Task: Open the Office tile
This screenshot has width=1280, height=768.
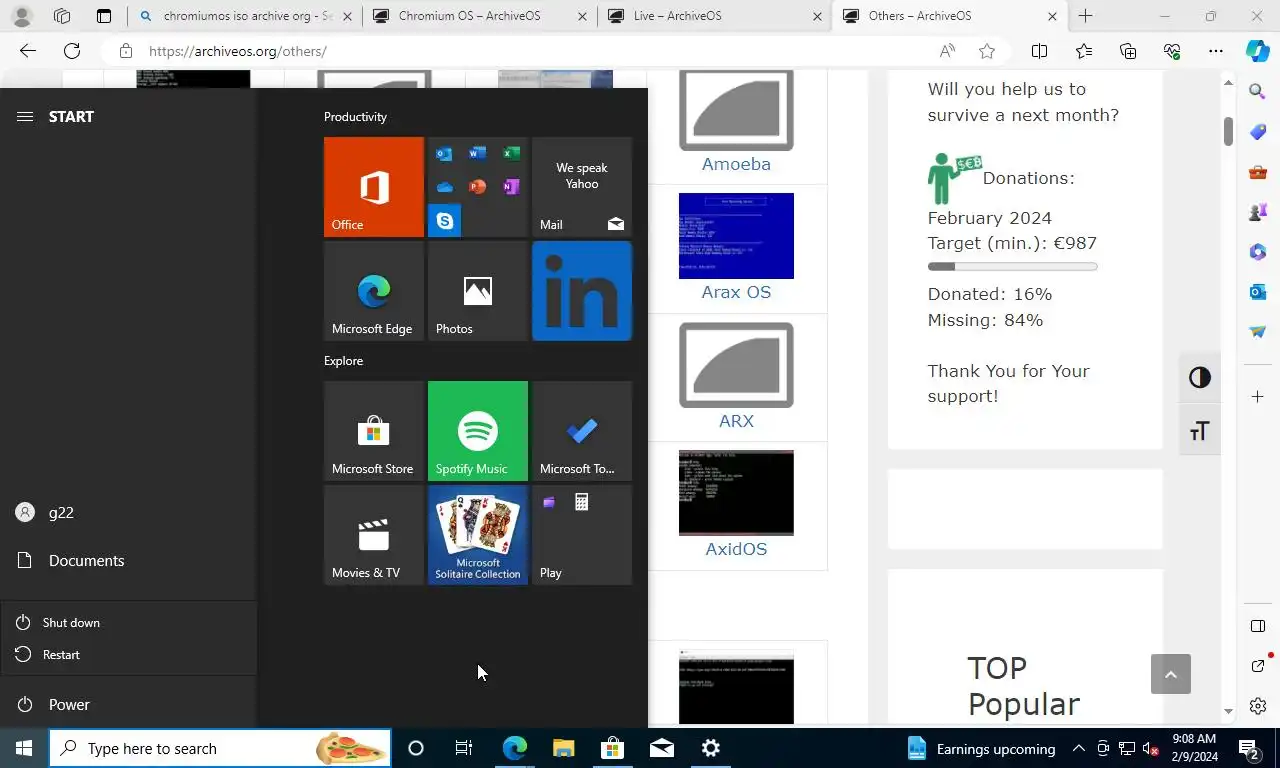Action: click(x=374, y=187)
